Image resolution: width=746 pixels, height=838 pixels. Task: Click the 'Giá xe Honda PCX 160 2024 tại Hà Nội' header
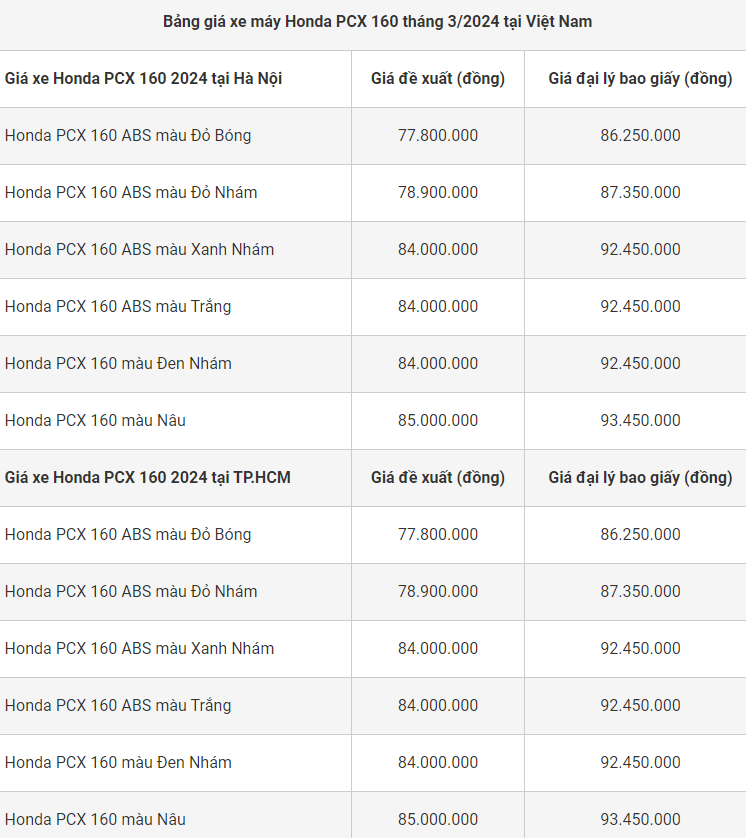(x=144, y=78)
